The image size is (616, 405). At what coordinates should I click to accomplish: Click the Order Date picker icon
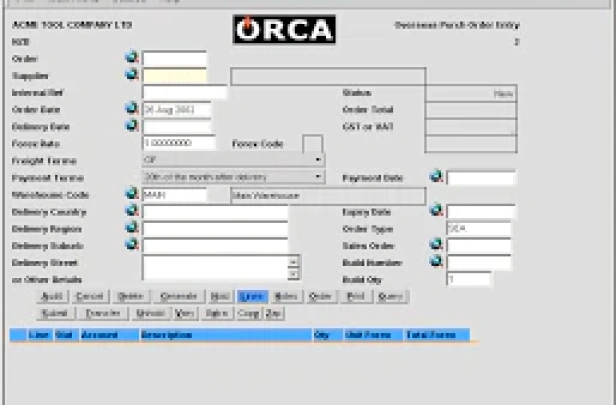(x=132, y=108)
